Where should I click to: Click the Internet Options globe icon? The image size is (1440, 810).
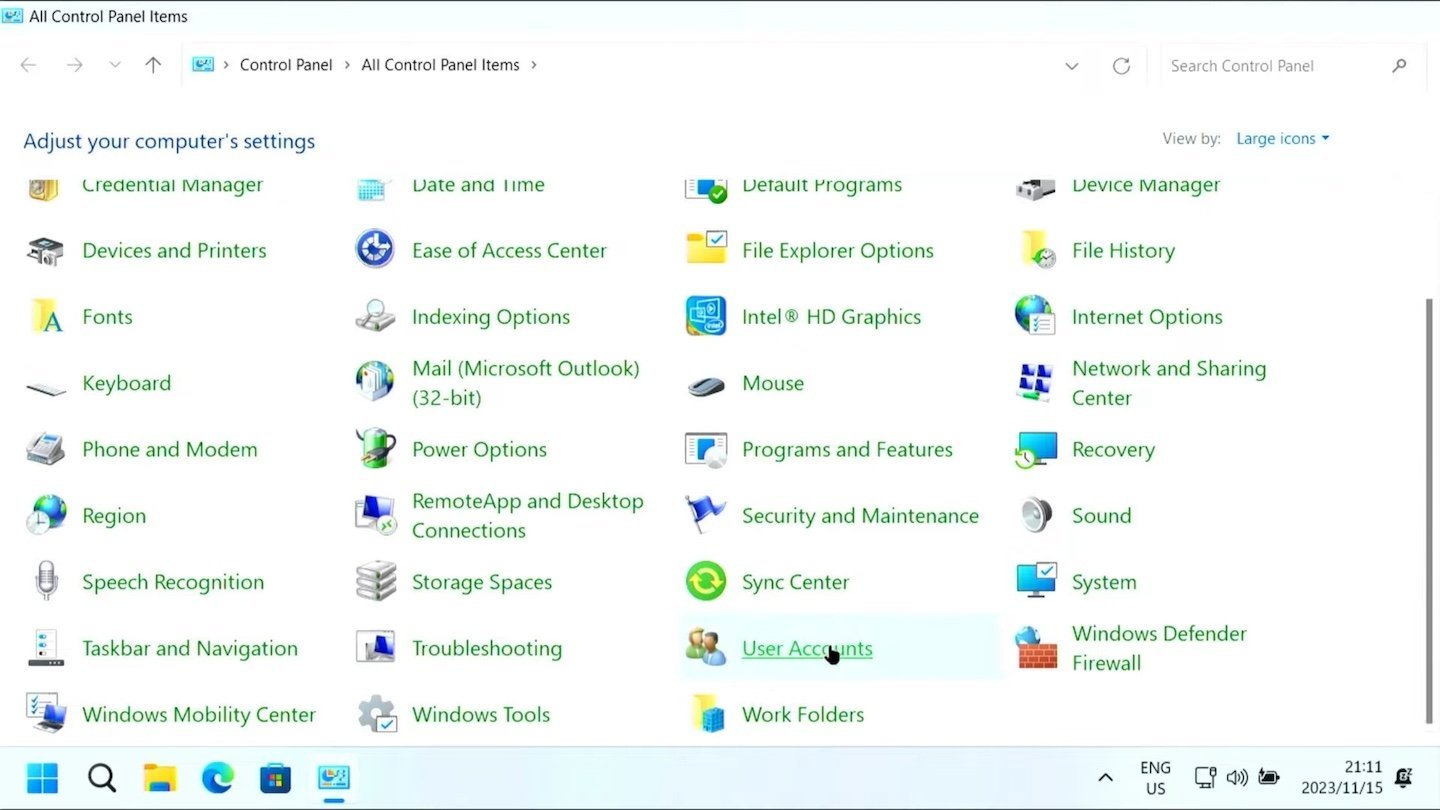1035,316
